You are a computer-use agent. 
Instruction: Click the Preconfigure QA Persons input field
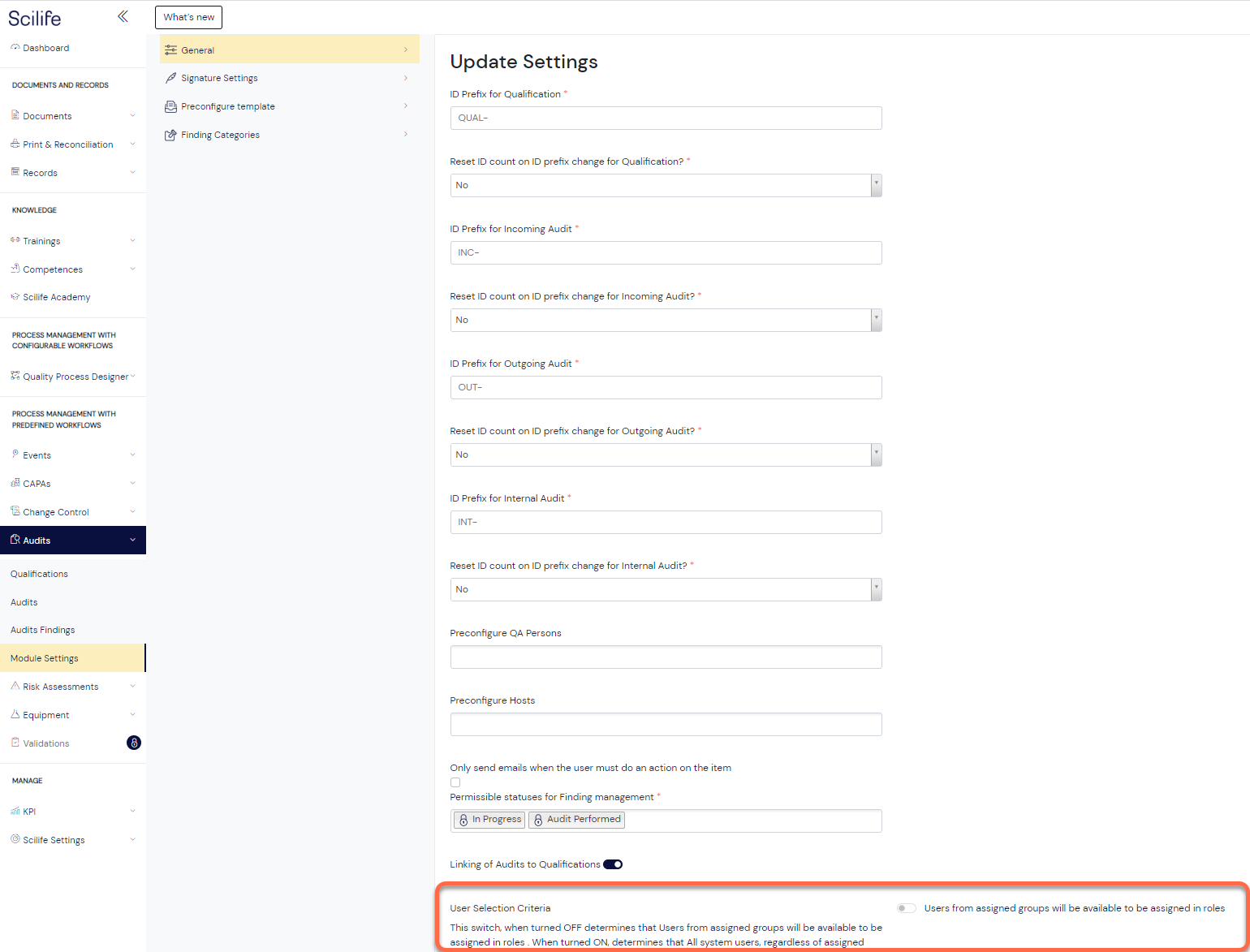(666, 657)
